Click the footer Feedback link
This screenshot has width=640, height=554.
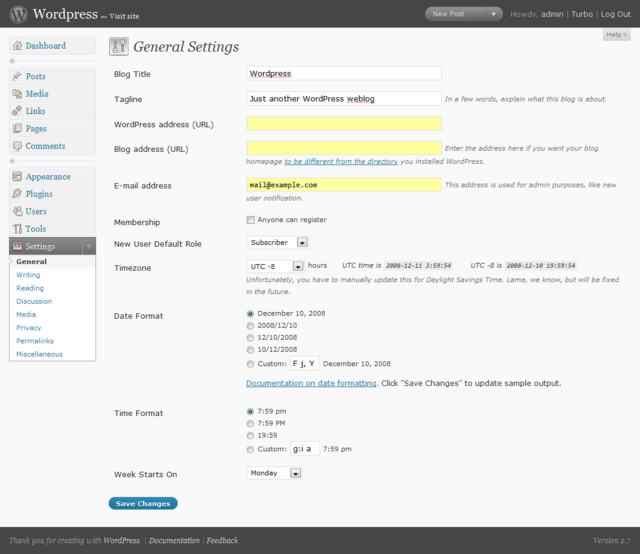(x=222, y=541)
